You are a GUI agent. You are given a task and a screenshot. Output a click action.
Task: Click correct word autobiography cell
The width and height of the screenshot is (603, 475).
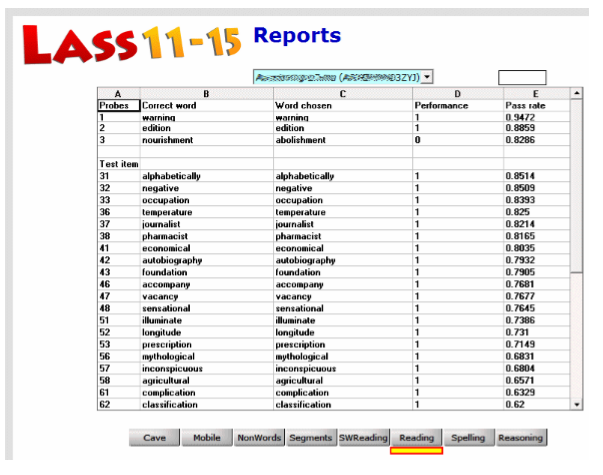(x=207, y=260)
